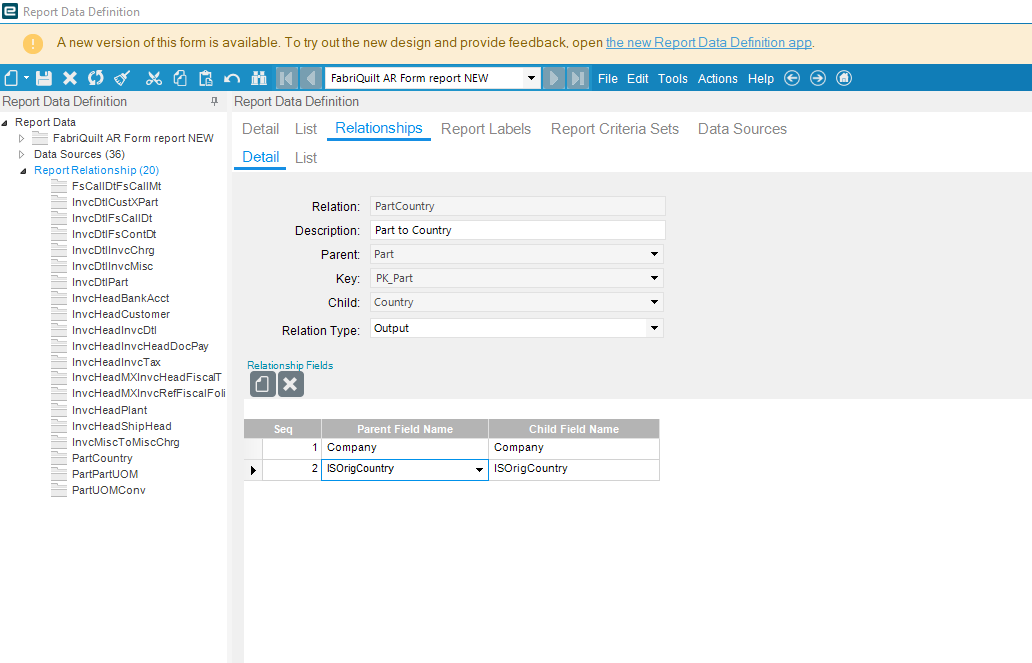Collapse the Report Data root node

tap(5, 122)
